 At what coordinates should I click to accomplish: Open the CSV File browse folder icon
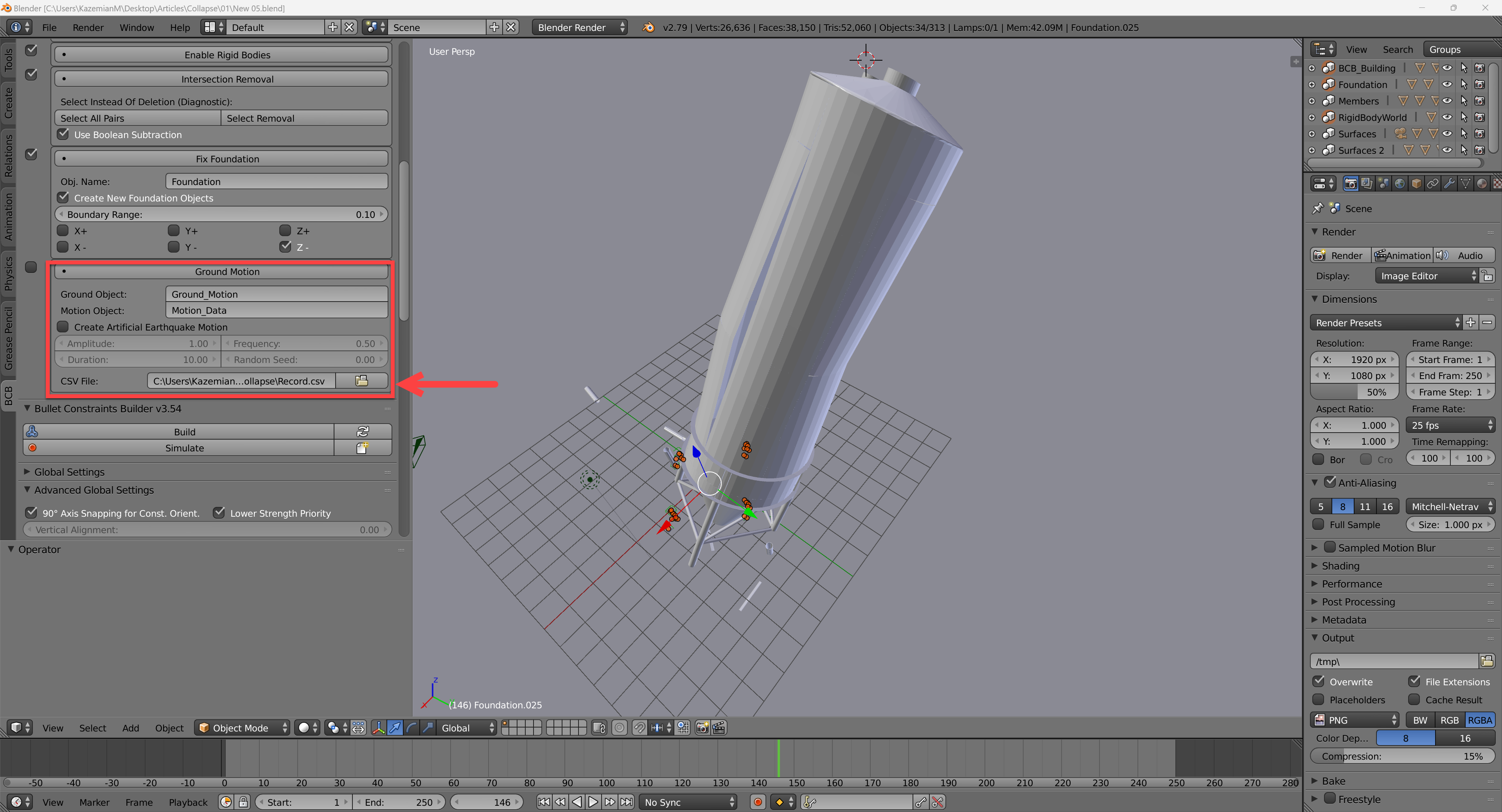coord(361,381)
